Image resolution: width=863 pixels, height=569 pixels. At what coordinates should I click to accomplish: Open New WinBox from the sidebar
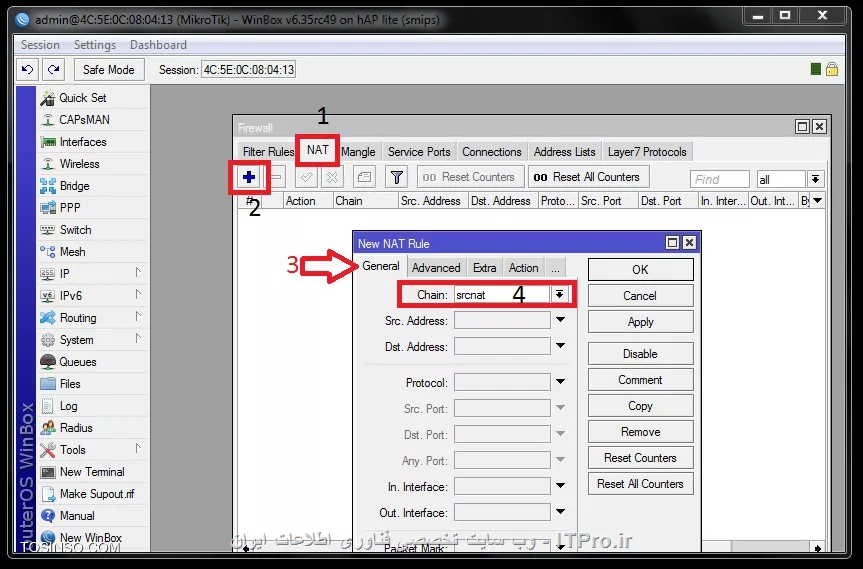[x=91, y=538]
